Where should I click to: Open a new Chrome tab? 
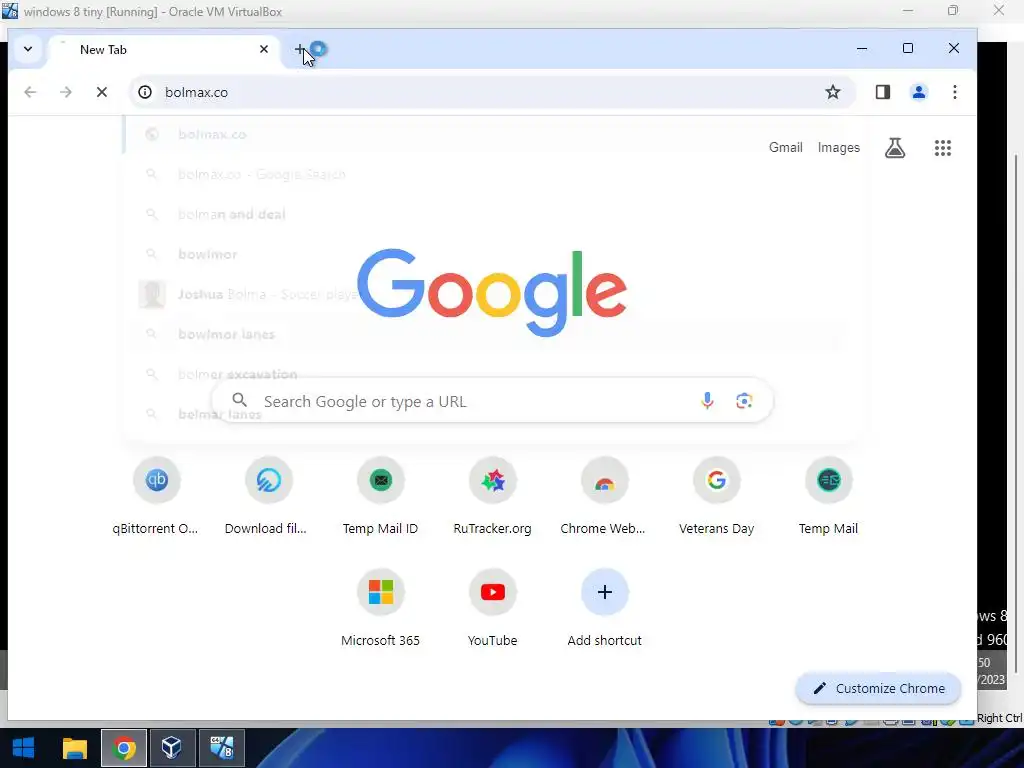[299, 49]
